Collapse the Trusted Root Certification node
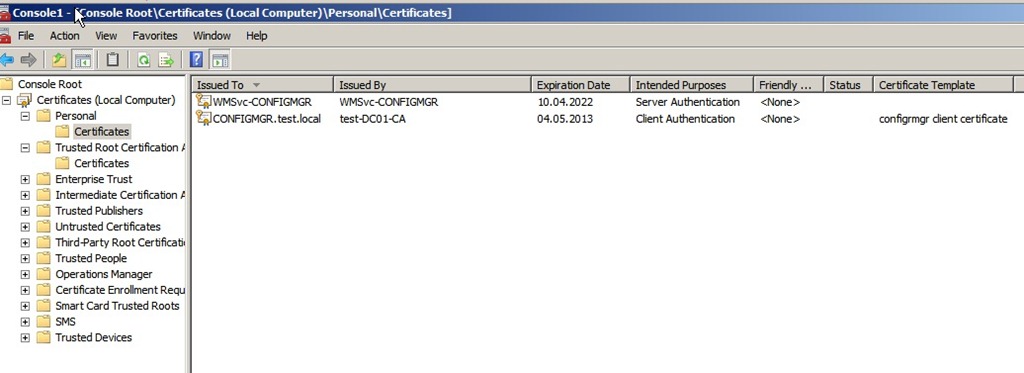This screenshot has height=373, width=1024. [25, 148]
